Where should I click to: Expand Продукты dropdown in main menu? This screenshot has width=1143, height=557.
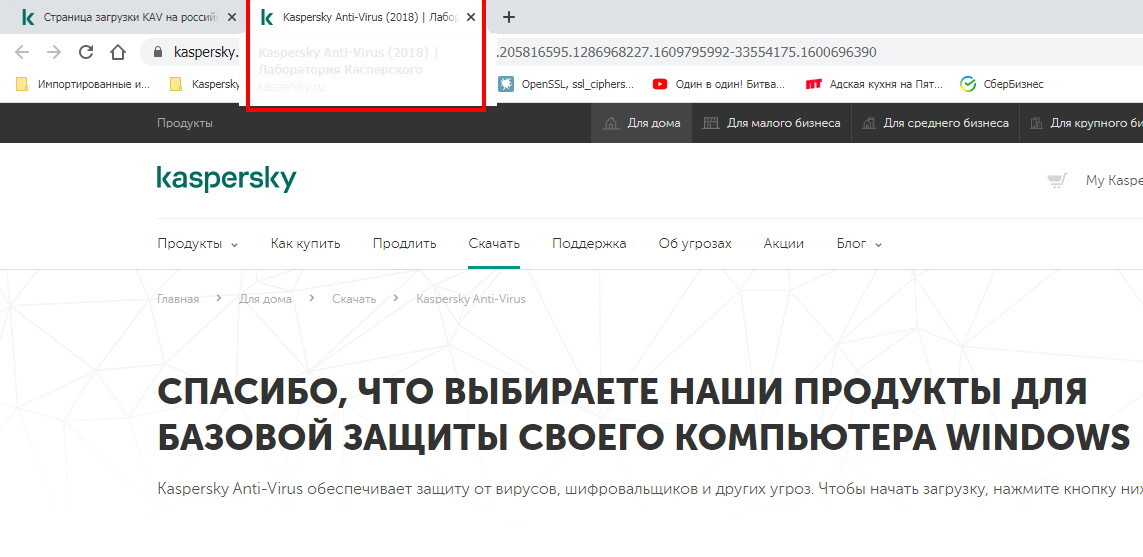pyautogui.click(x=198, y=244)
